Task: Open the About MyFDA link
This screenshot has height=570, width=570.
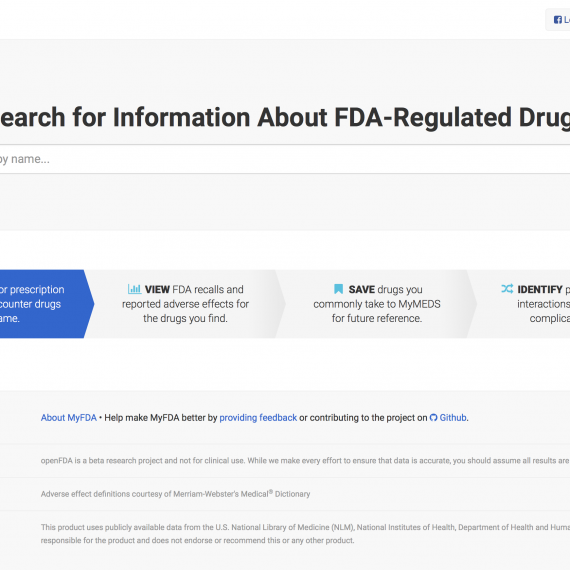Action: click(x=69, y=418)
